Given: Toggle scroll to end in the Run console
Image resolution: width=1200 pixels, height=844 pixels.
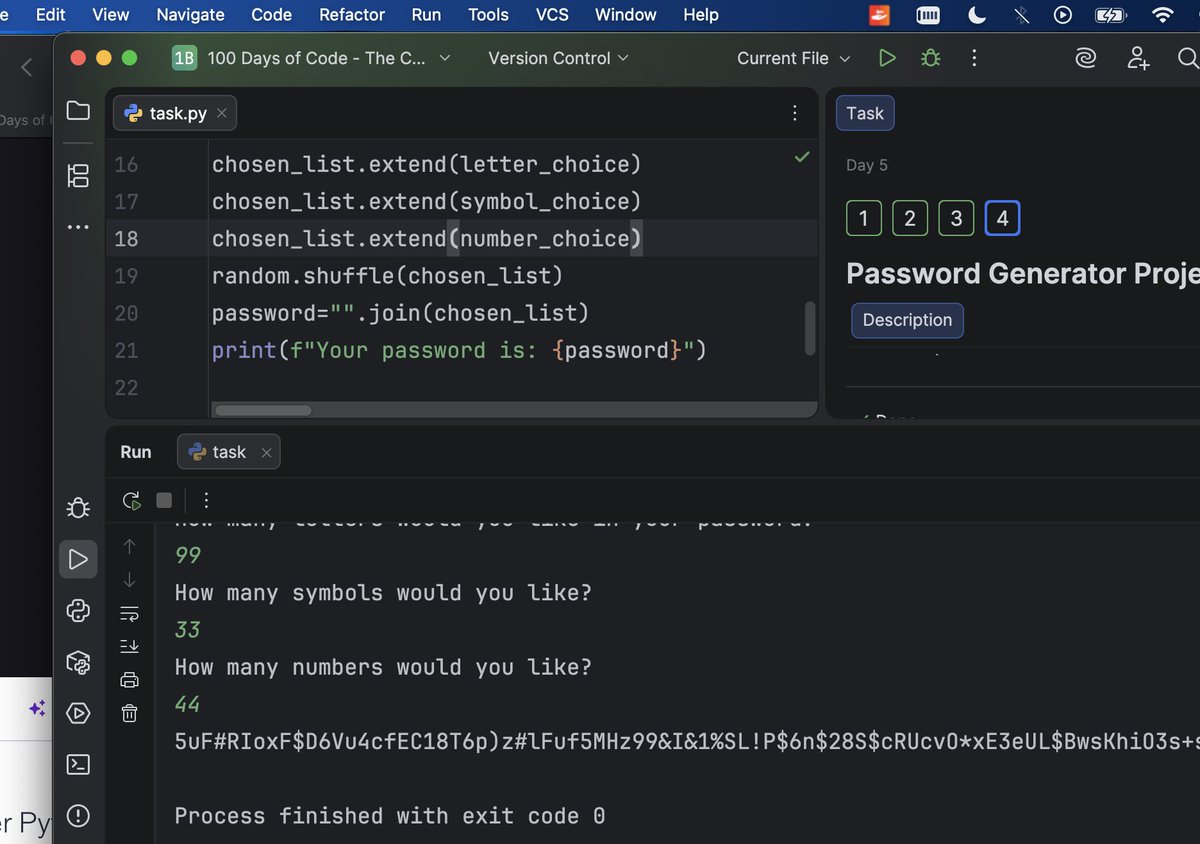Looking at the screenshot, I should point(129,647).
